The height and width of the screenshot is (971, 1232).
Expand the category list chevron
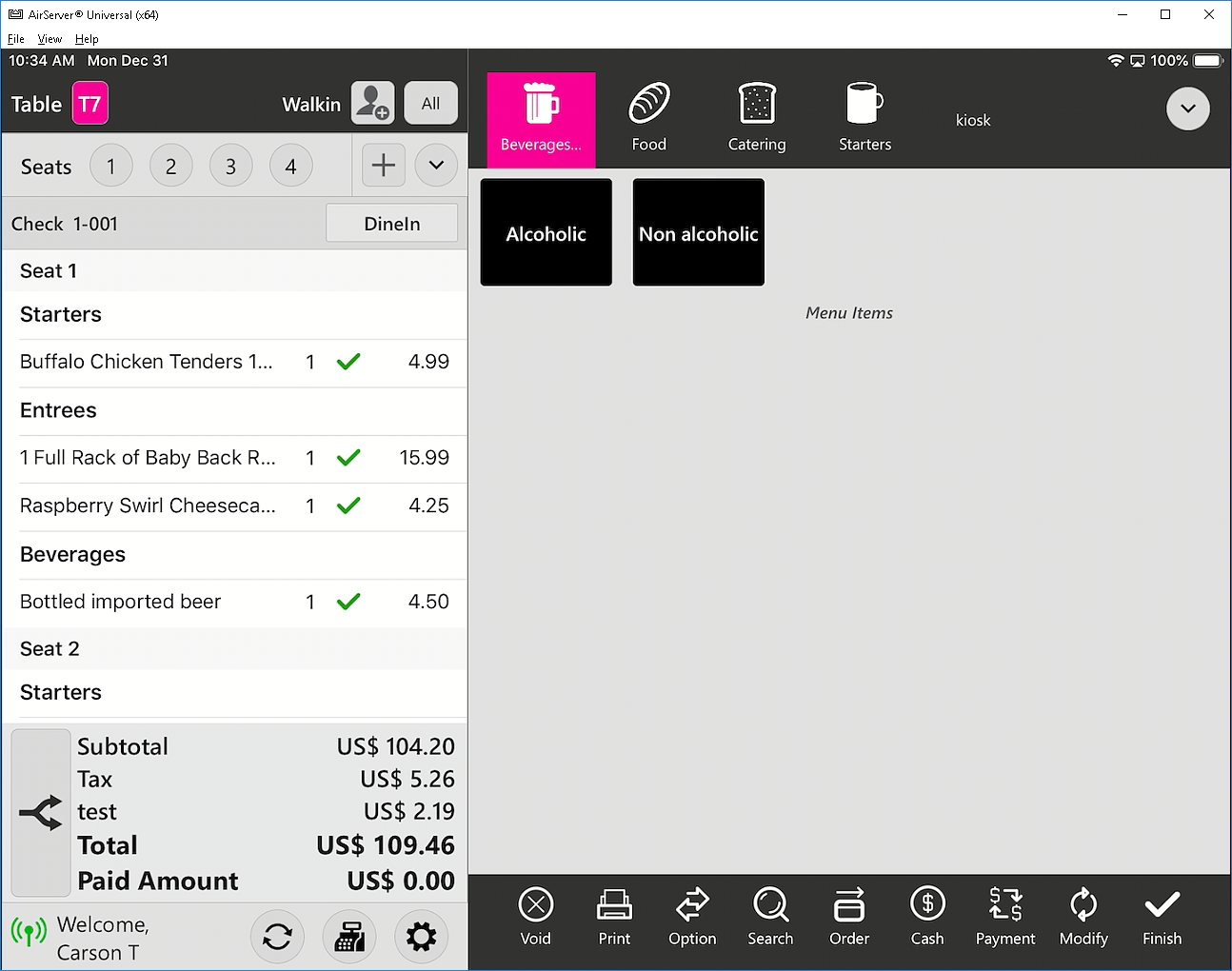pos(1187,109)
